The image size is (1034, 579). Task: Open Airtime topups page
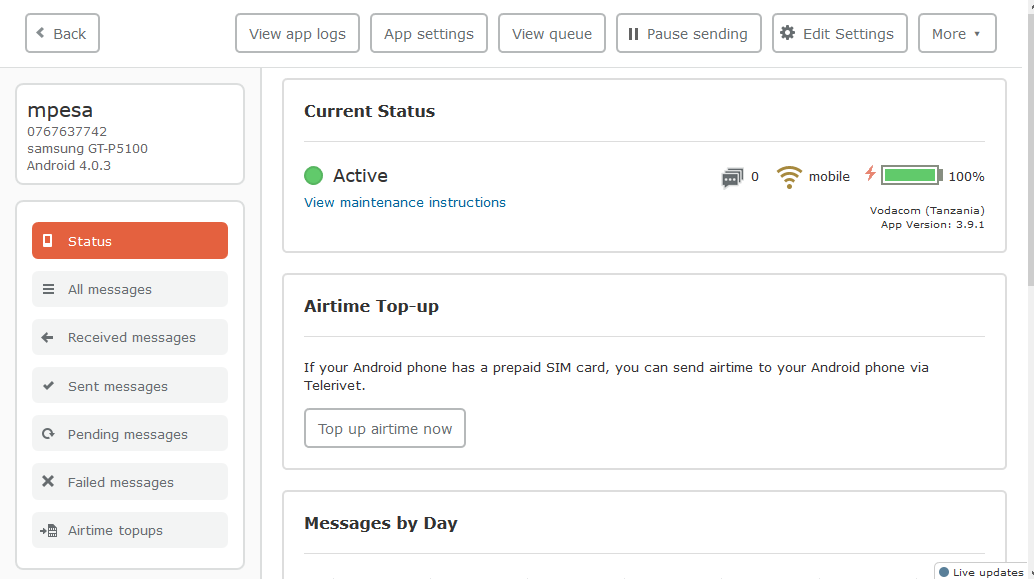pos(130,530)
